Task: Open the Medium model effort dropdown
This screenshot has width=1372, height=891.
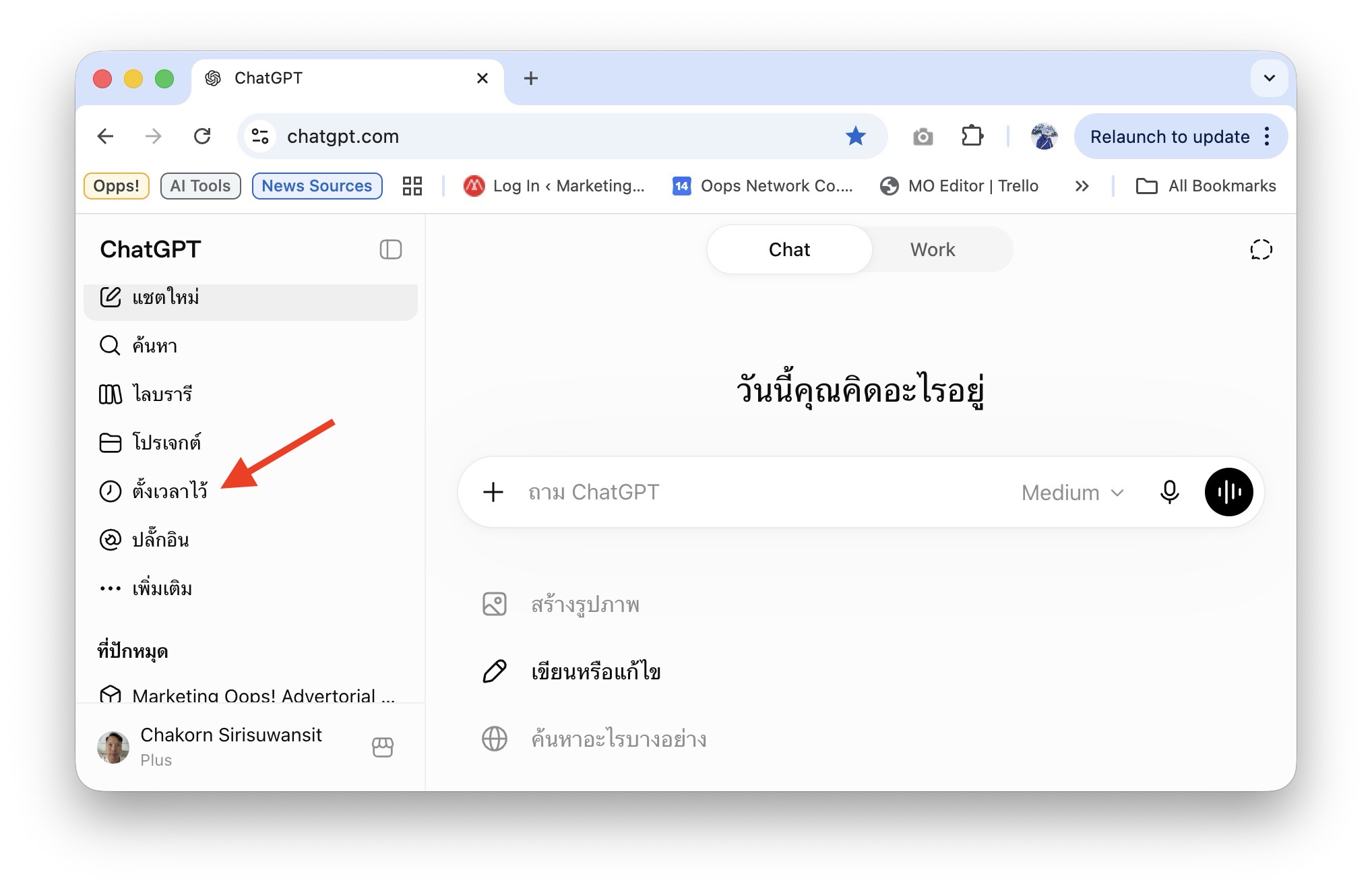Action: (x=1073, y=493)
